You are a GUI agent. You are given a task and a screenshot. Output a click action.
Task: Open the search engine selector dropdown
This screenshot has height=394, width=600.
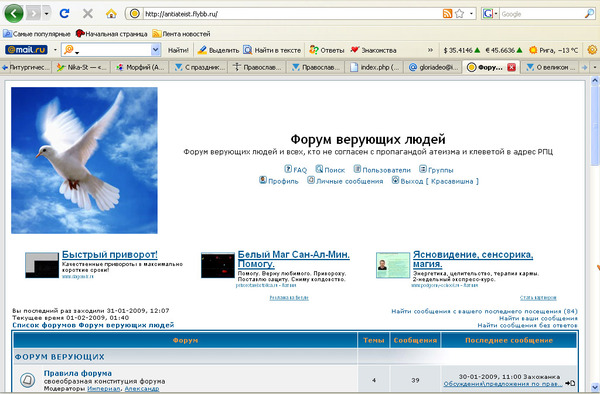496,14
